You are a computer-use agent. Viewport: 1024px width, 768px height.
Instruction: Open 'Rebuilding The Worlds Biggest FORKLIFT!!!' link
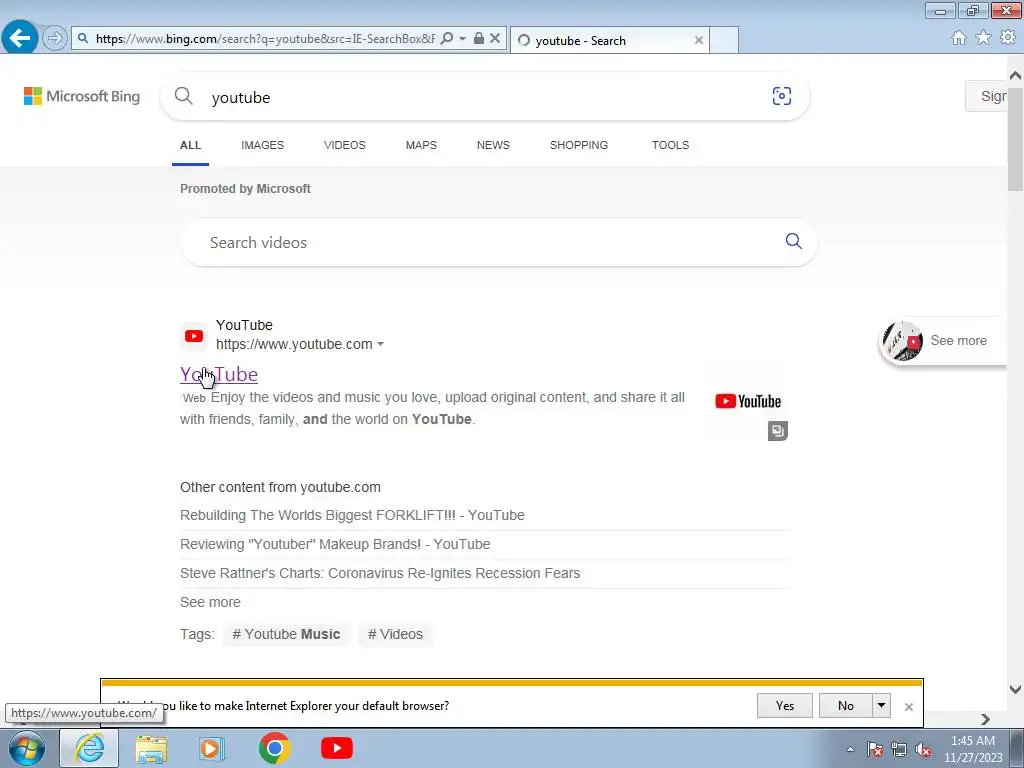352,515
